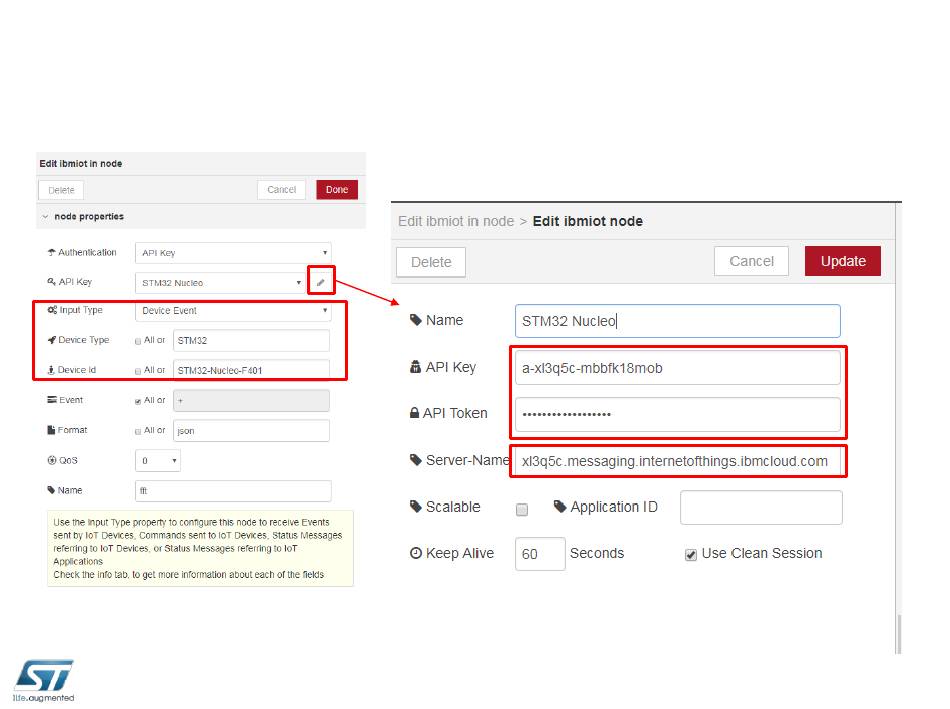Click the rocket icon beside Device Type
Image resolution: width=950 pixels, height=709 pixels.
[x=51, y=340]
